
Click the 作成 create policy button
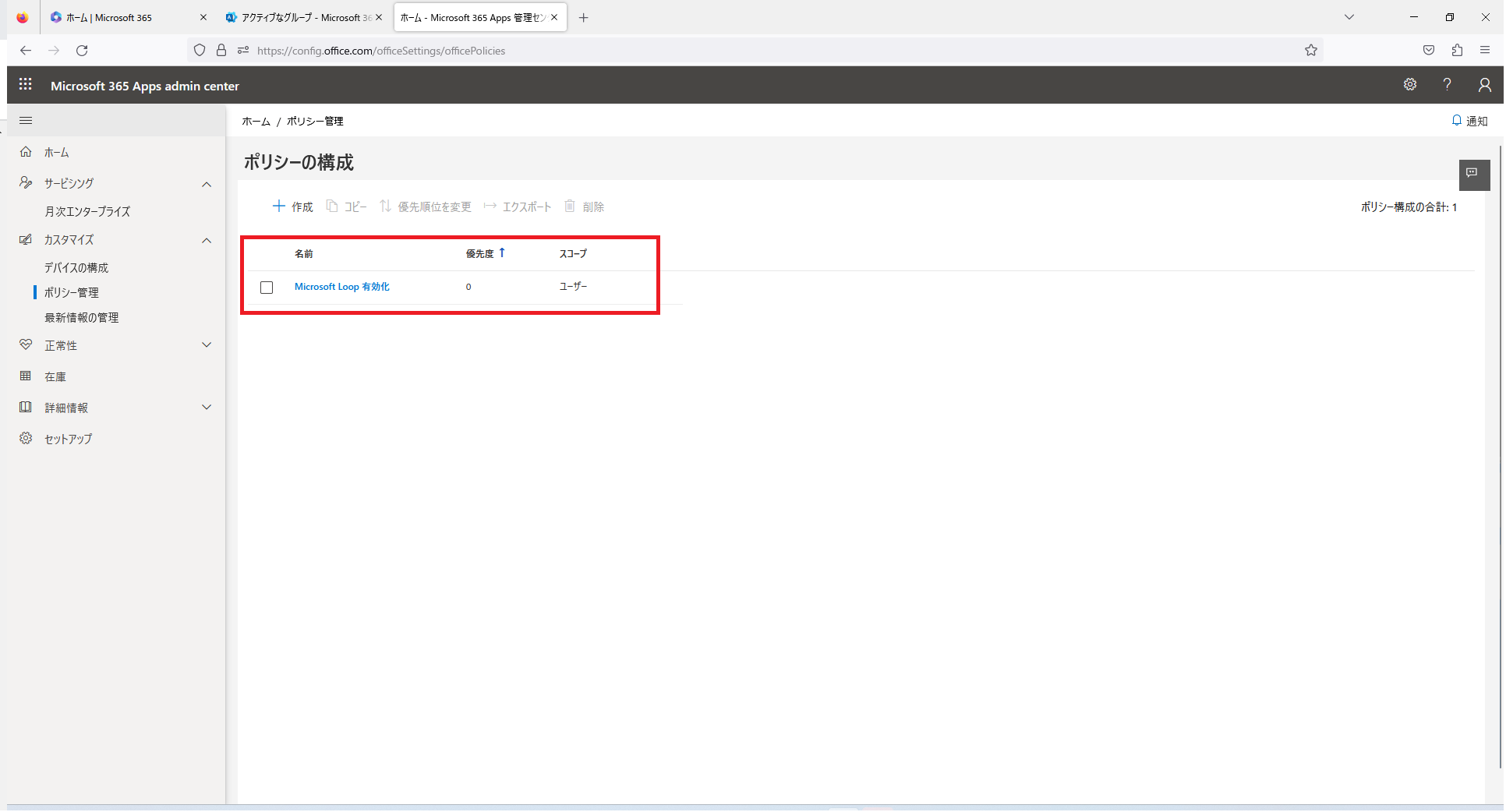(x=292, y=207)
